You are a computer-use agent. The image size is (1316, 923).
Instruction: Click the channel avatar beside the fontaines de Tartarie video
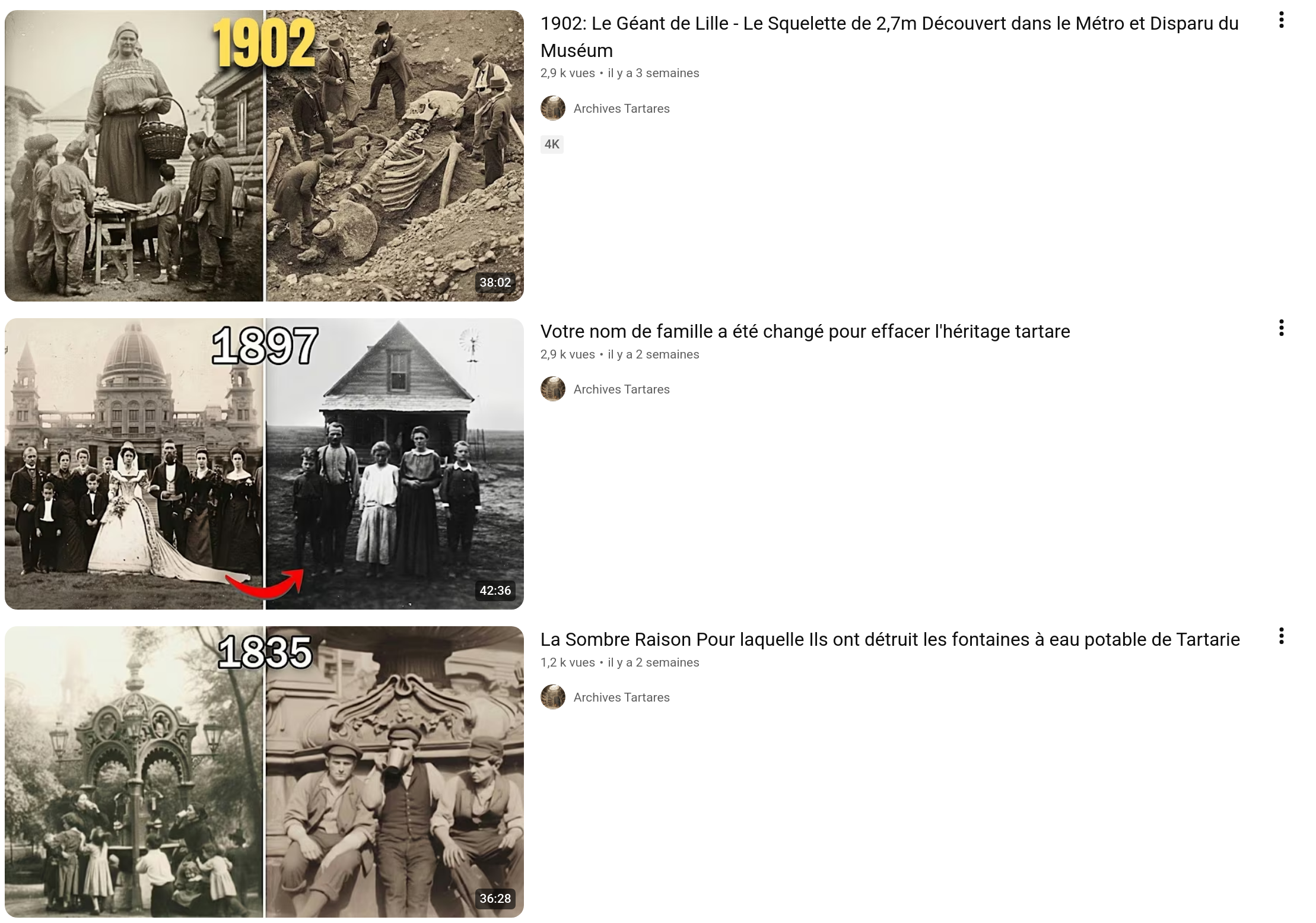(x=553, y=697)
